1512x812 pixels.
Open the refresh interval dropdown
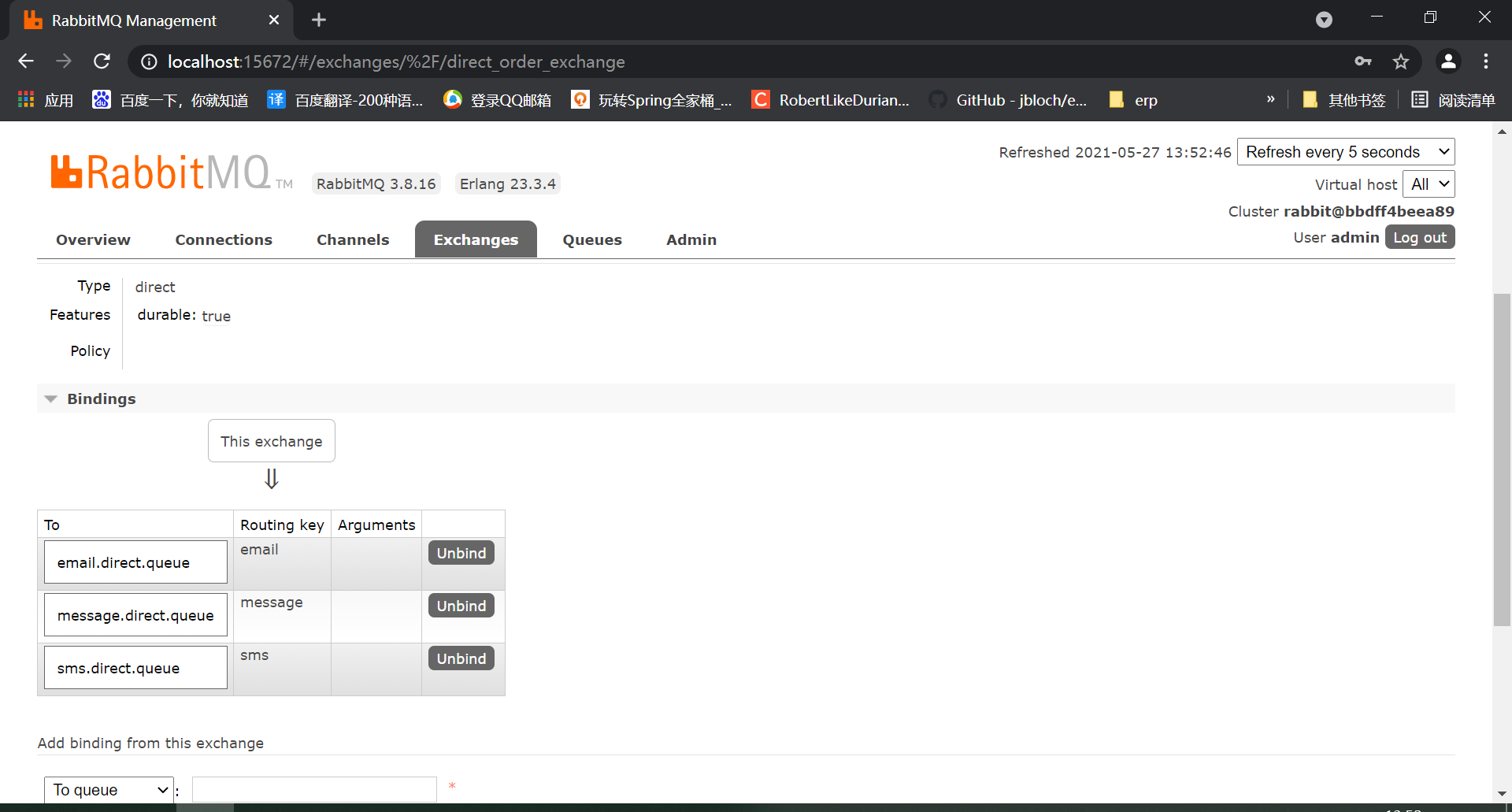pyautogui.click(x=1346, y=152)
